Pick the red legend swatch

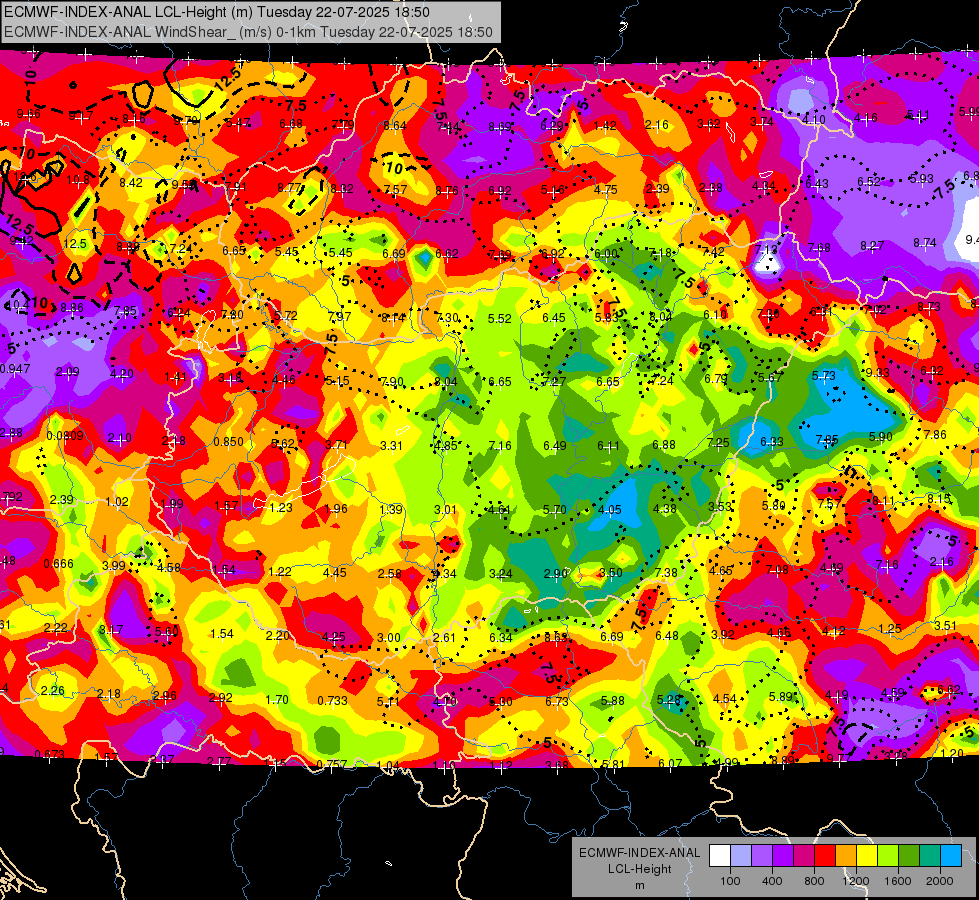tap(825, 856)
